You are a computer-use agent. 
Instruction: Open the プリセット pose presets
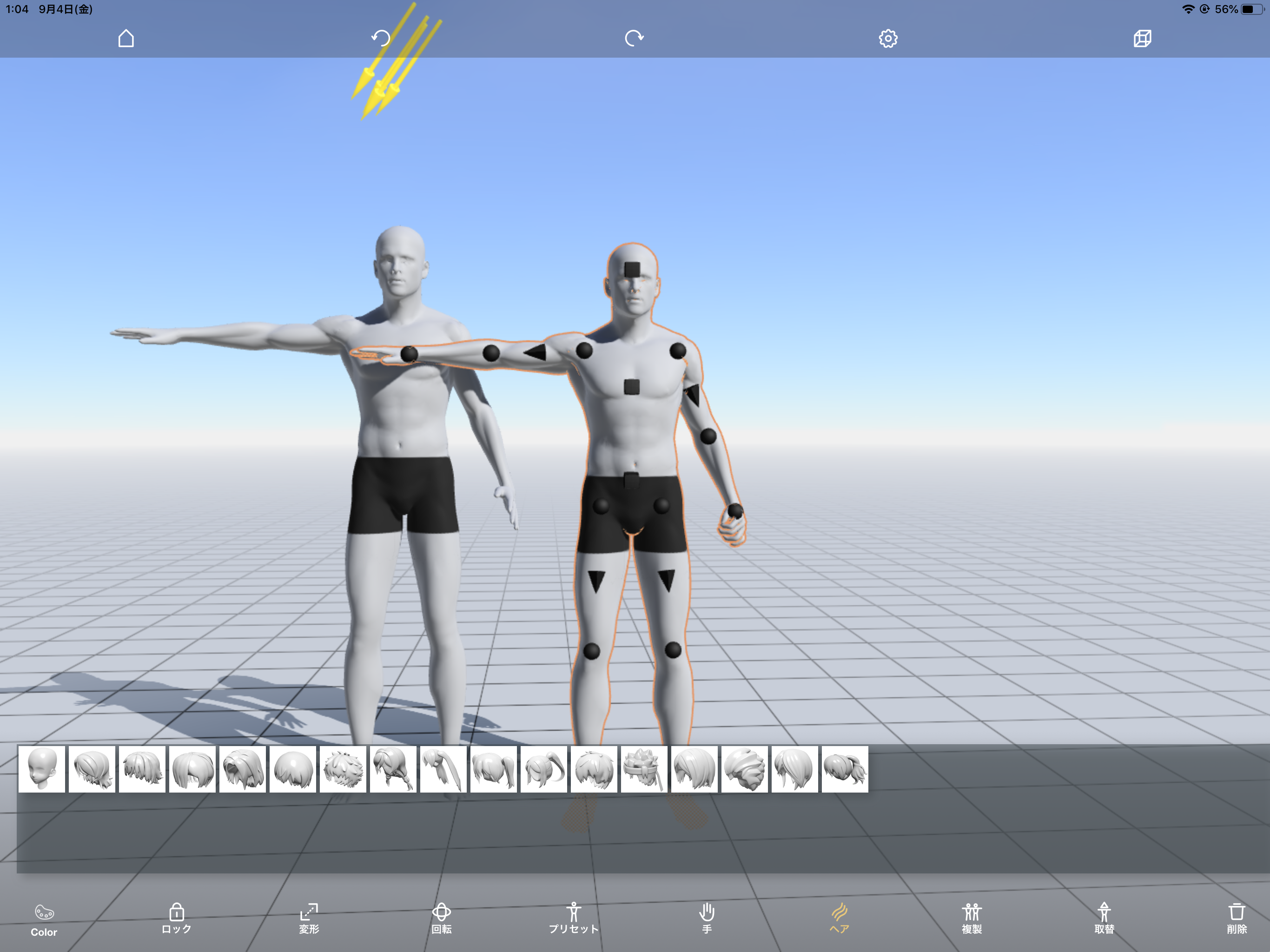click(x=574, y=919)
